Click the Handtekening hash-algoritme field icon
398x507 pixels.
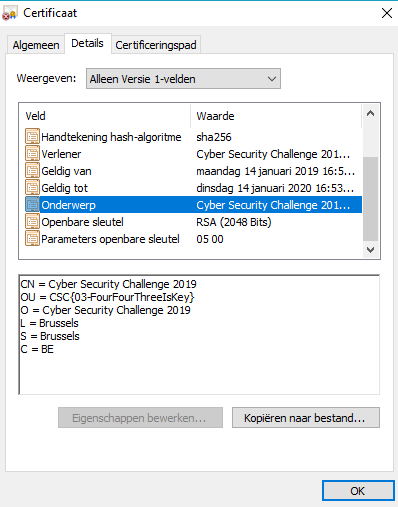pyautogui.click(x=32, y=137)
